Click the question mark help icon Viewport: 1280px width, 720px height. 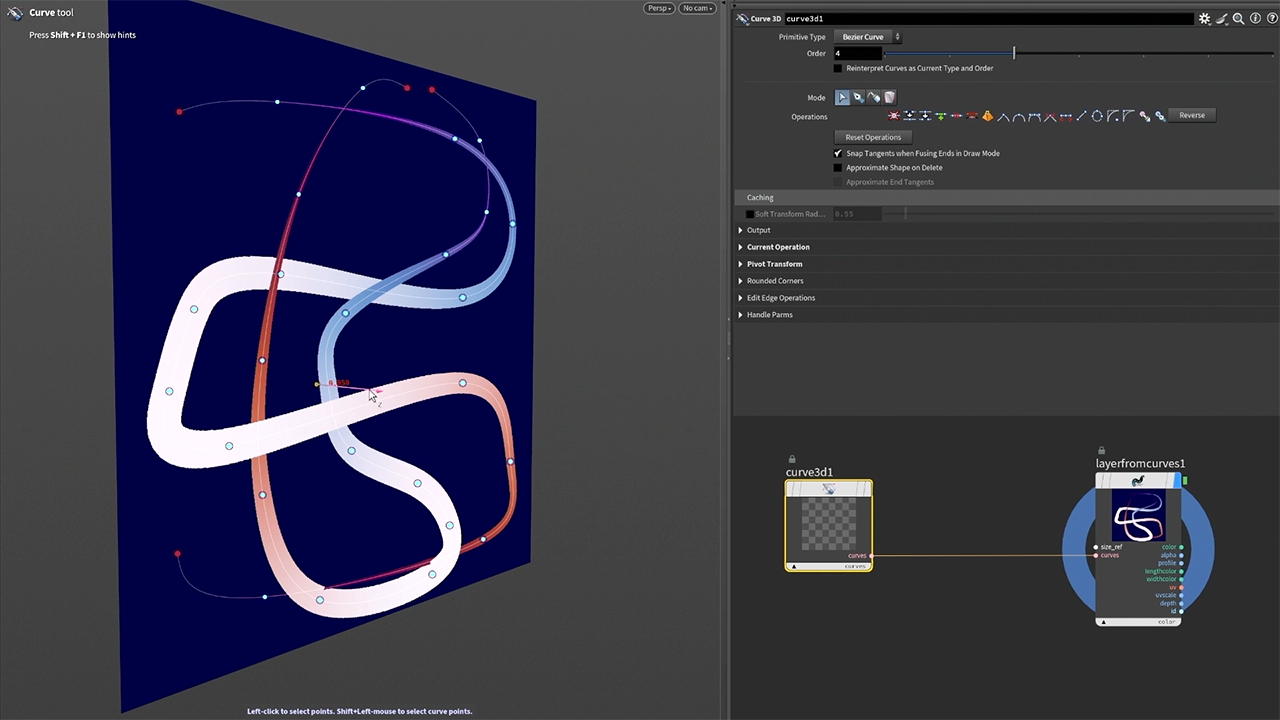click(1270, 19)
